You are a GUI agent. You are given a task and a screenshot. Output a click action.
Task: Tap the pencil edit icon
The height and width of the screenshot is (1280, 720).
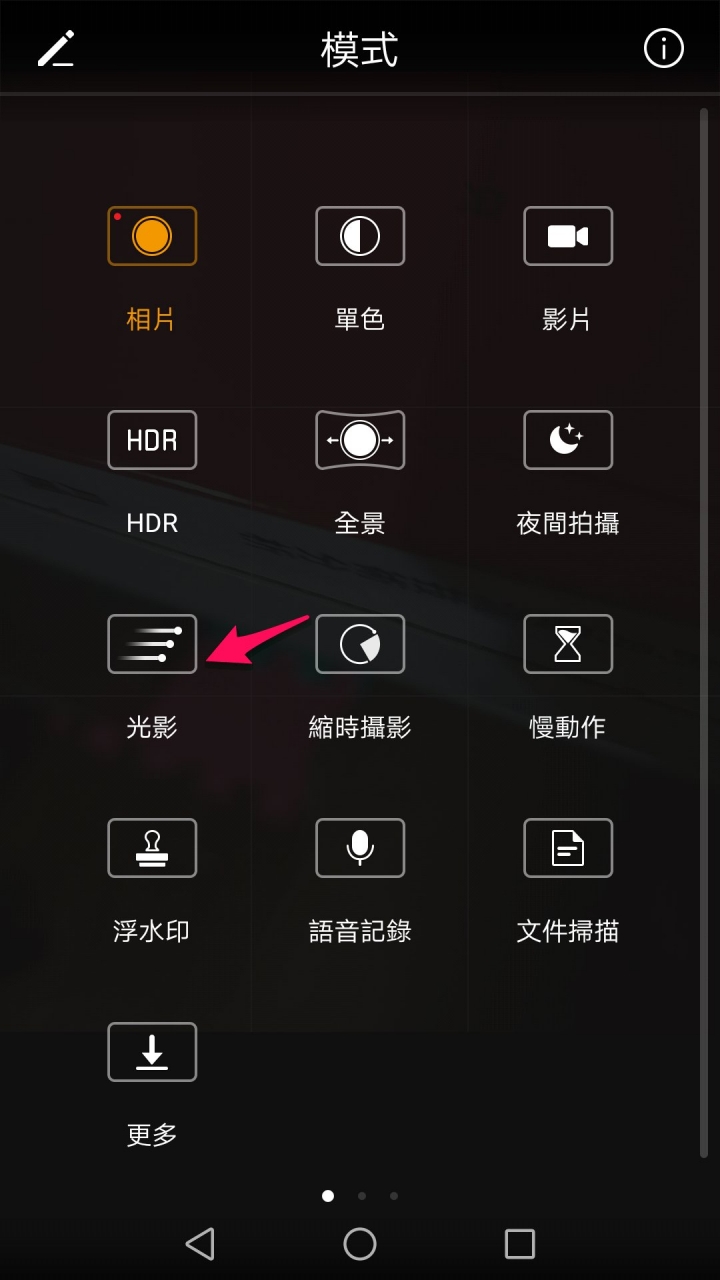[56, 49]
